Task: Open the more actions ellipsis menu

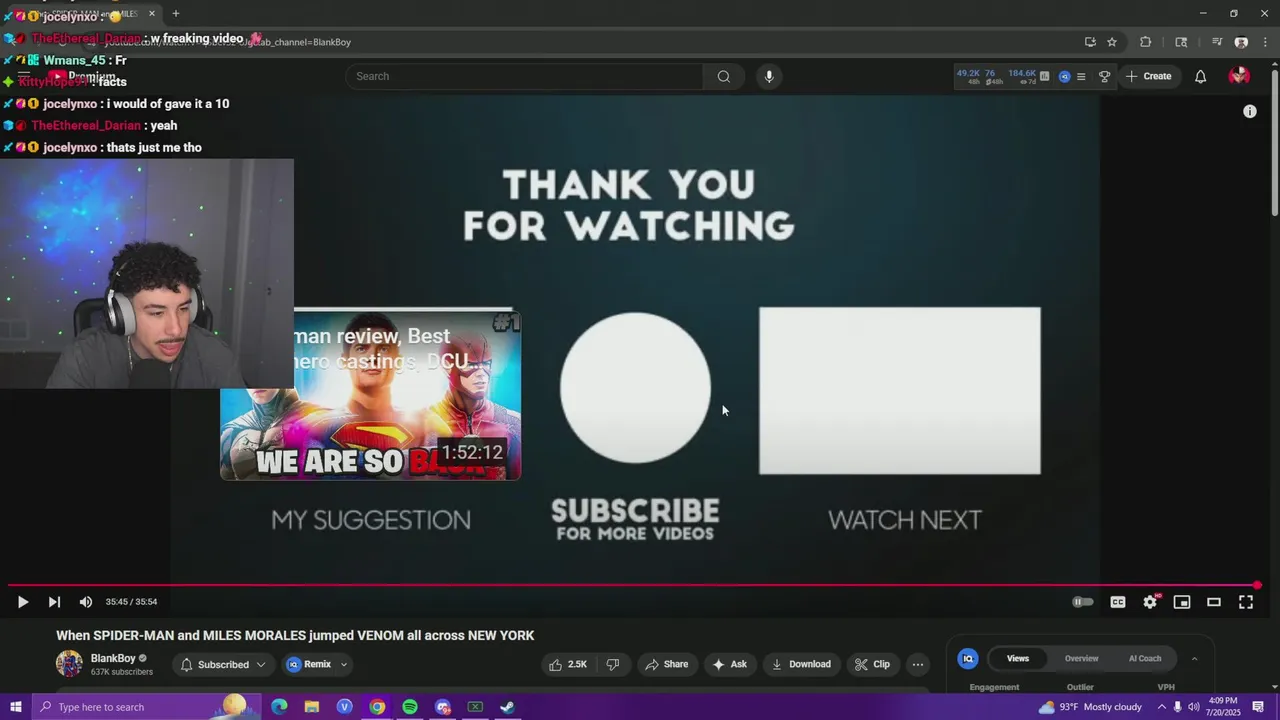Action: pos(917,664)
